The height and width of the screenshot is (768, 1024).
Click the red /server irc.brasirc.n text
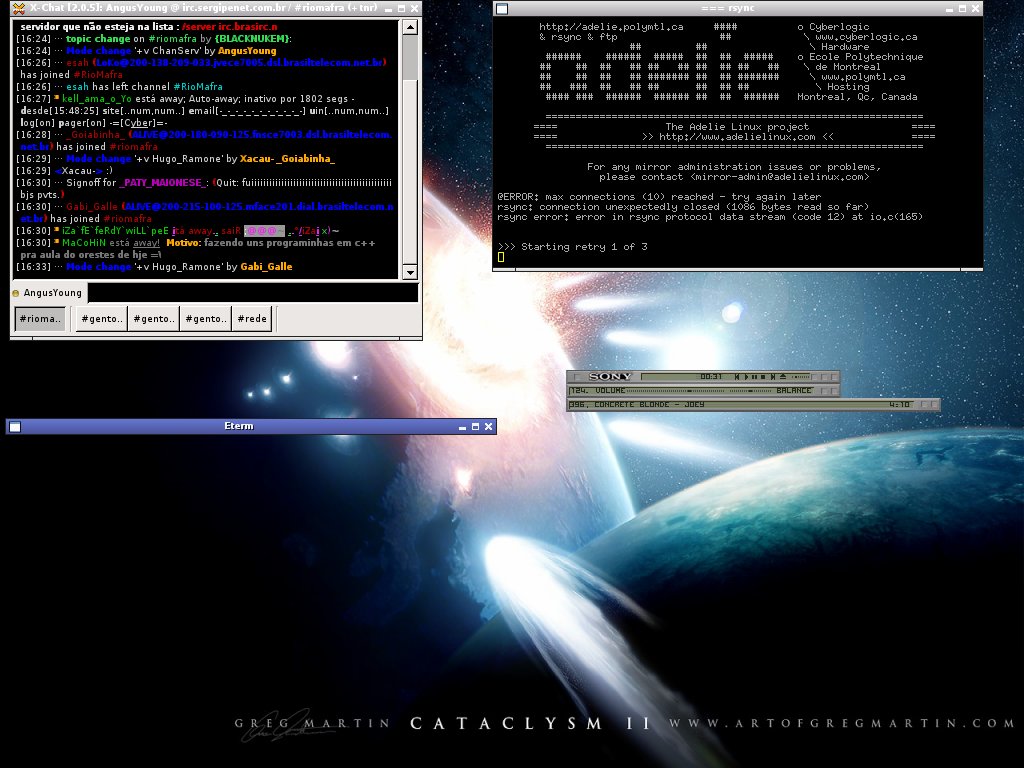tap(229, 27)
